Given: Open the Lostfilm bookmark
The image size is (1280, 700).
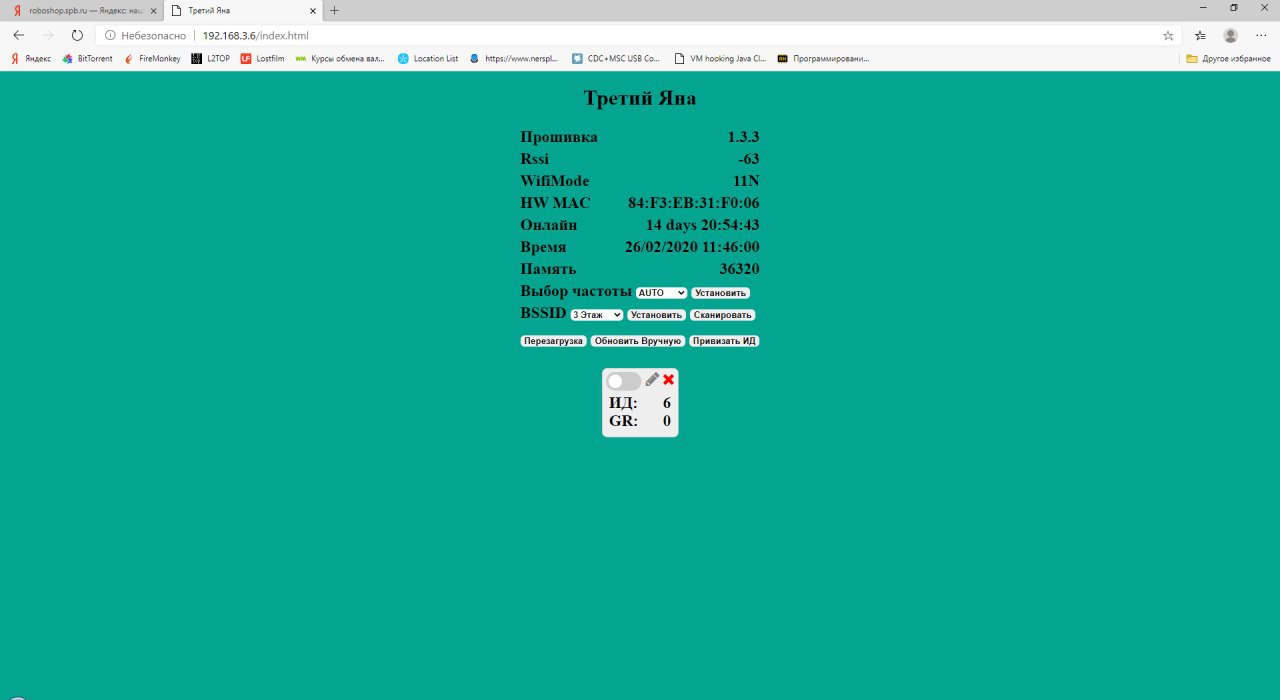Looking at the screenshot, I should [262, 58].
